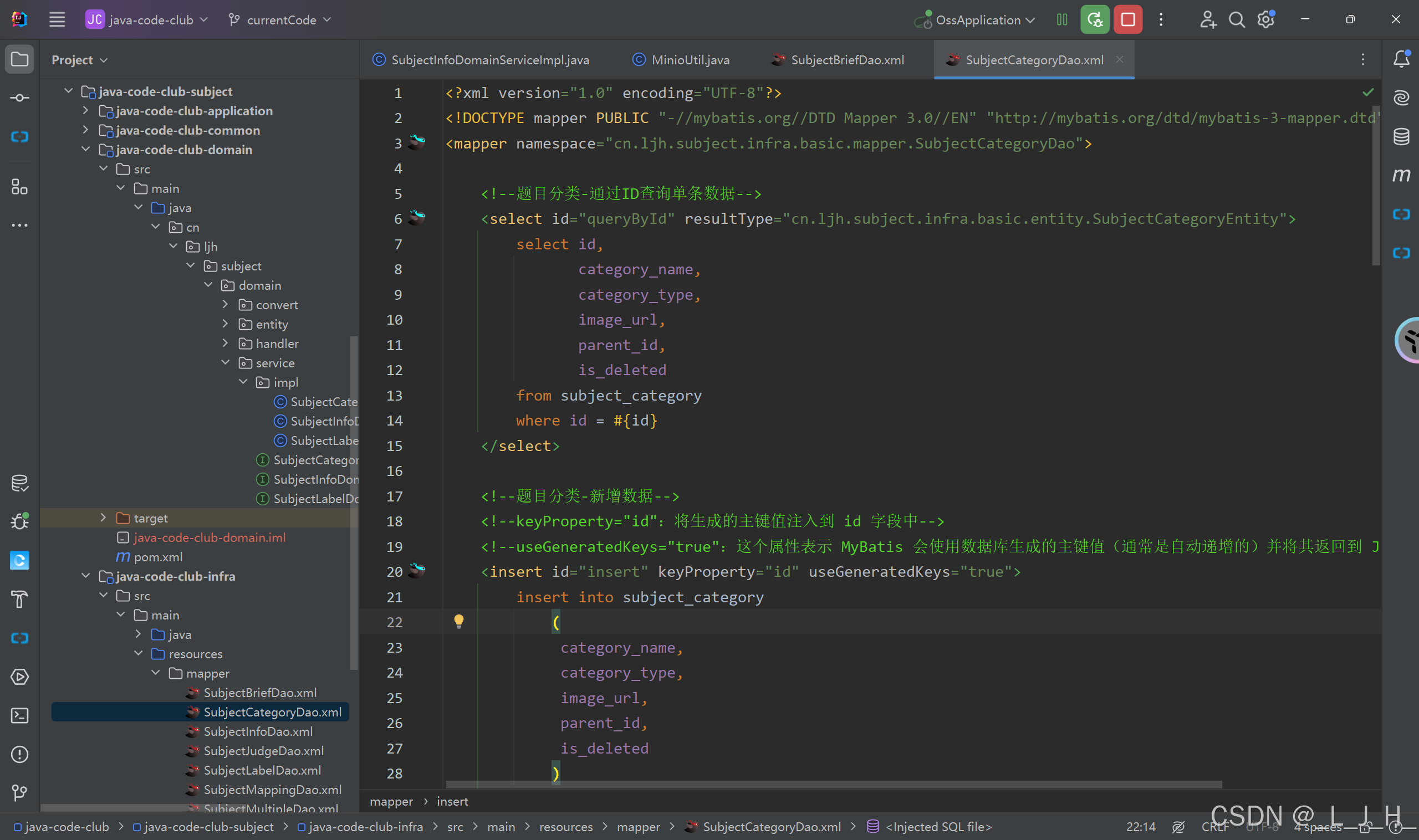
Task: Click the mapper navigation gutter icon on line 6
Action: [417, 217]
